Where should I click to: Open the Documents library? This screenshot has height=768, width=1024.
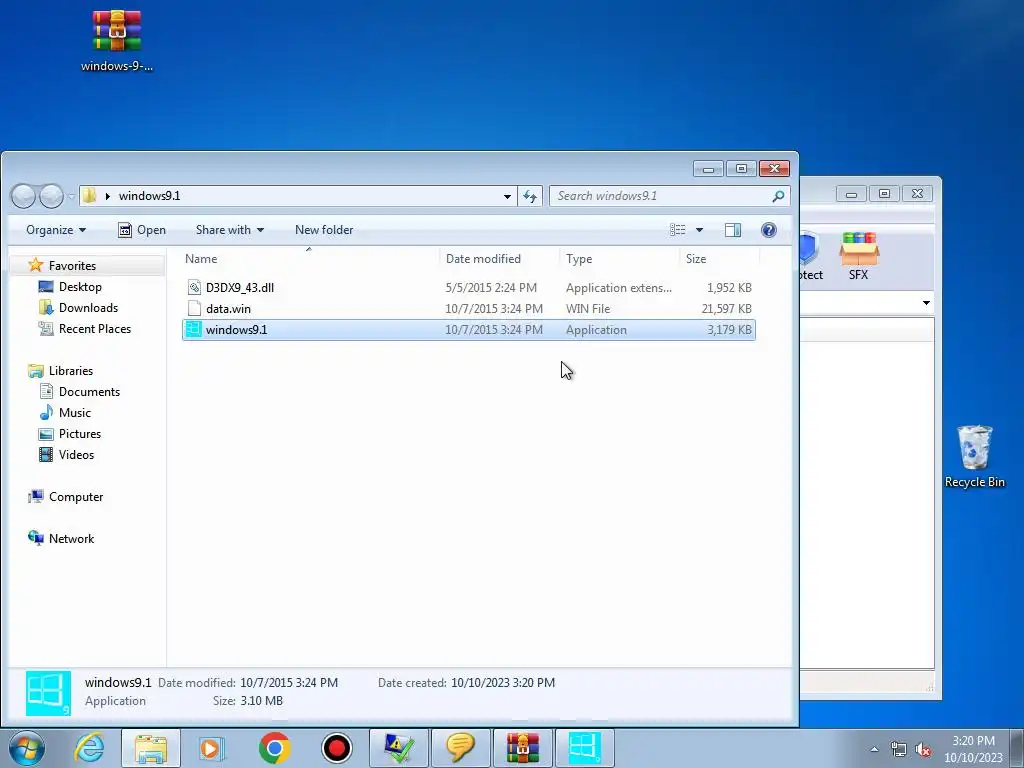[x=89, y=392]
